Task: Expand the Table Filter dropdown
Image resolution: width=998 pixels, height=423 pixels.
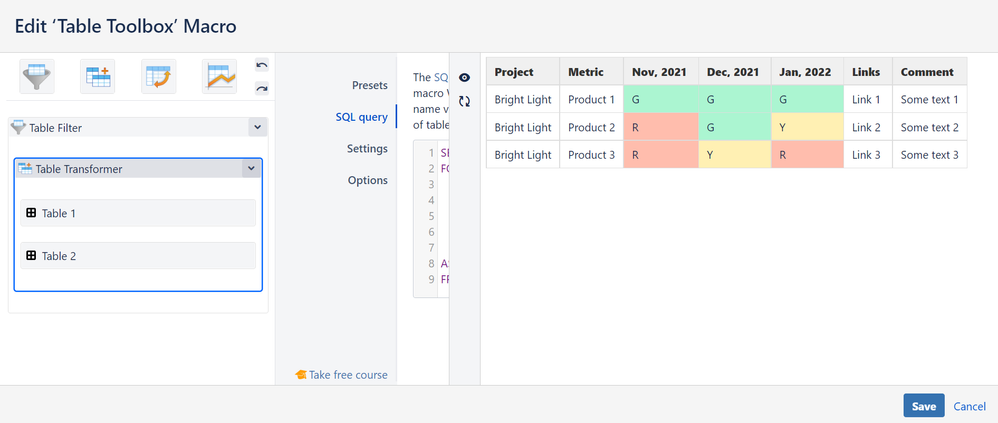Action: [x=257, y=128]
